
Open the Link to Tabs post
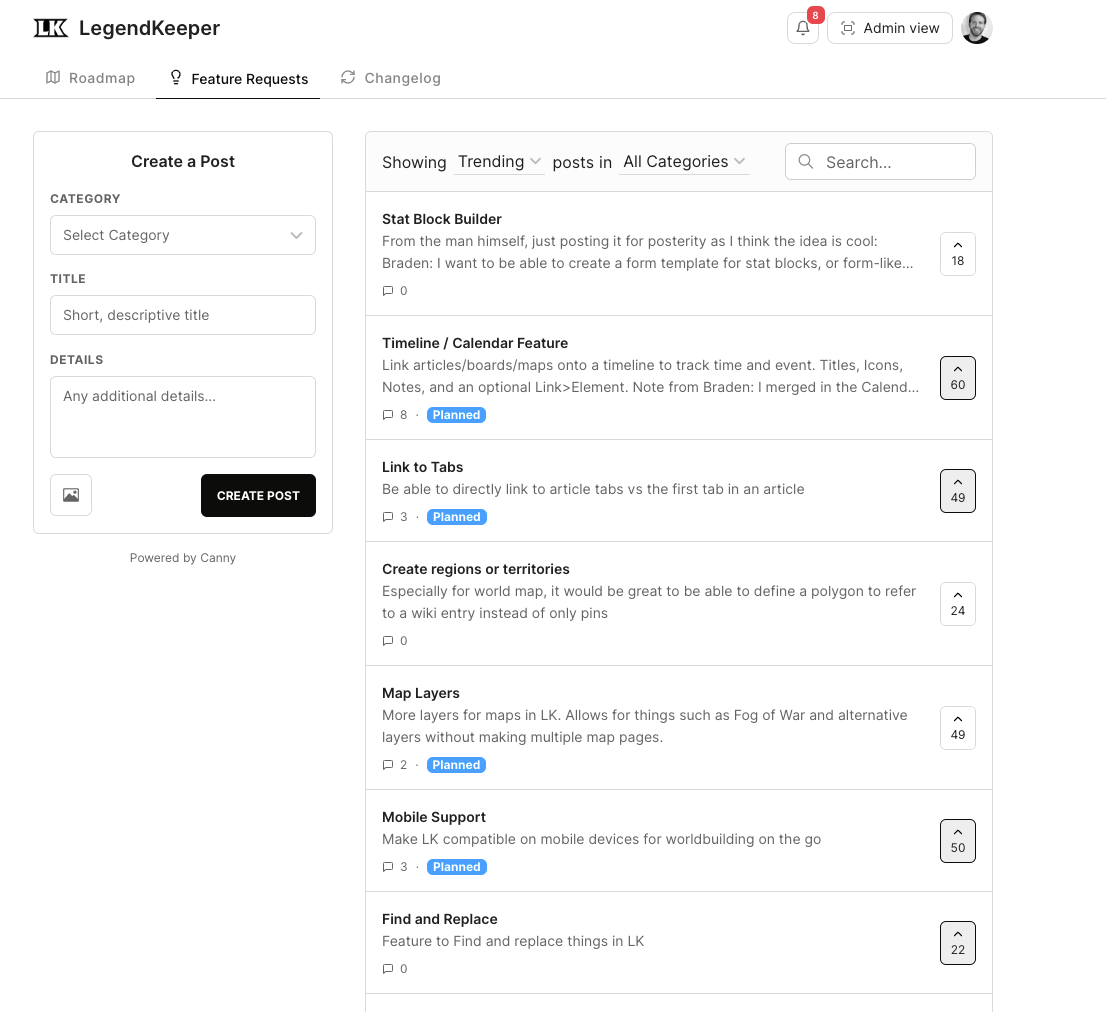(423, 468)
